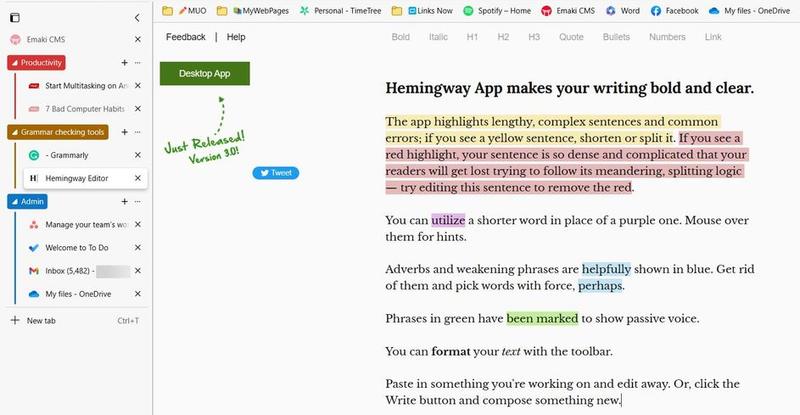The height and width of the screenshot is (415, 800).
Task: Close the 7 Bad Computer Habits tab
Action: point(138,109)
